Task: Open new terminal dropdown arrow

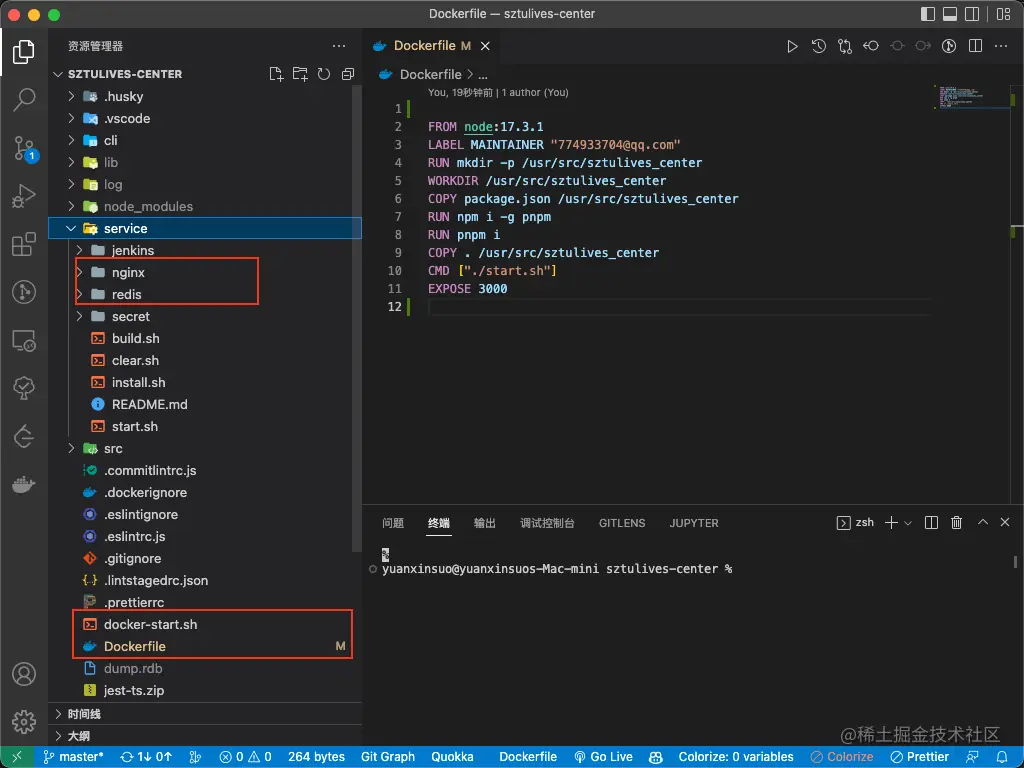Action: (x=908, y=523)
